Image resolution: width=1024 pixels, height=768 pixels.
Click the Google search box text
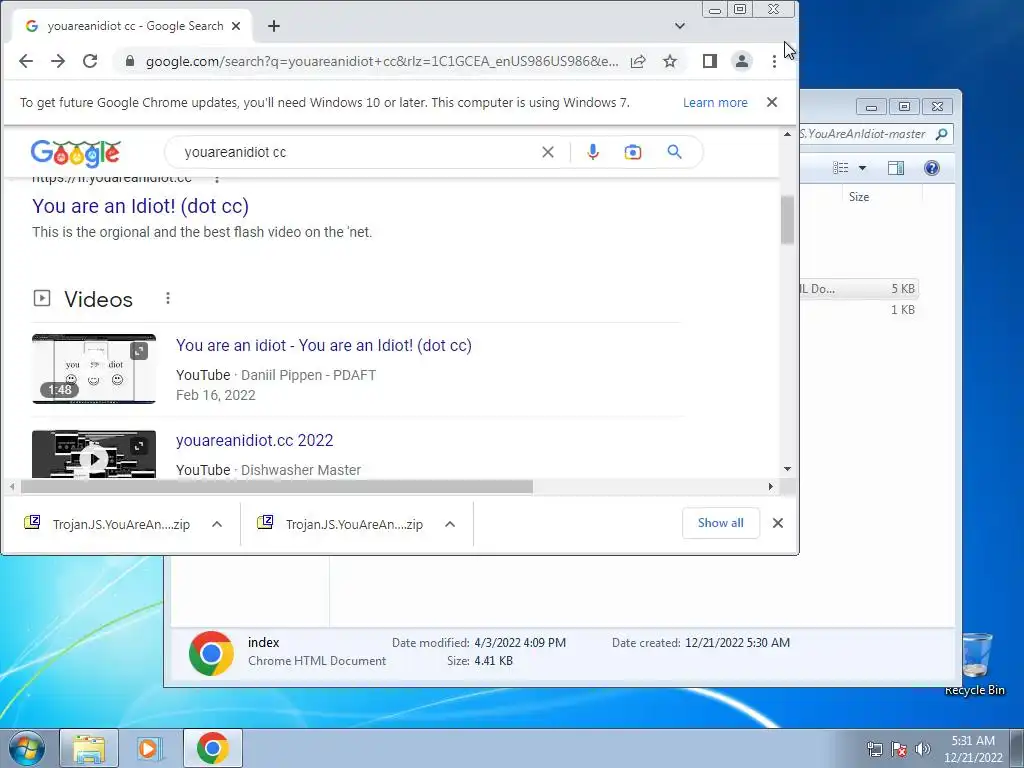pos(235,152)
